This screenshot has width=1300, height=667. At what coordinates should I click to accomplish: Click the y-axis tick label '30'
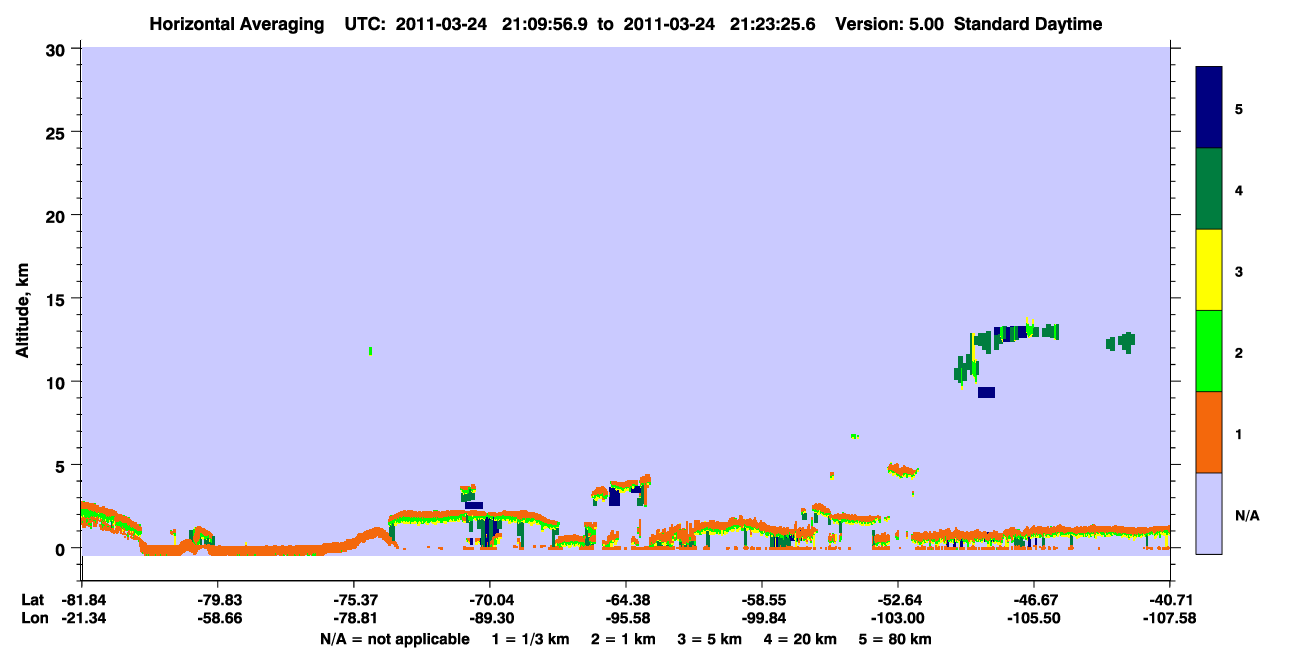[x=58, y=49]
